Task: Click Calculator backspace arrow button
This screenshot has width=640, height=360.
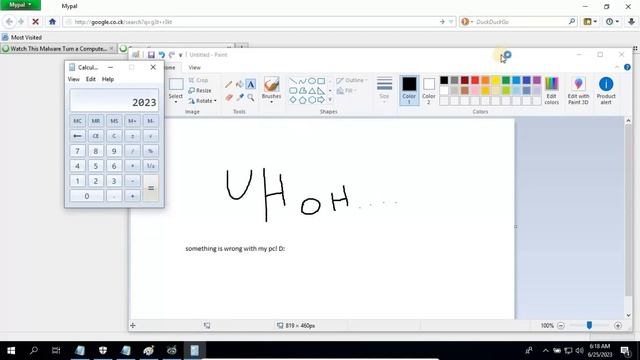Action: click(77, 136)
